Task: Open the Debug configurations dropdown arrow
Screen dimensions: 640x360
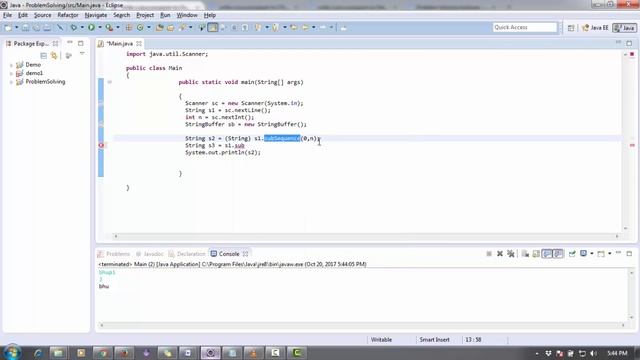Action: (x=82, y=27)
